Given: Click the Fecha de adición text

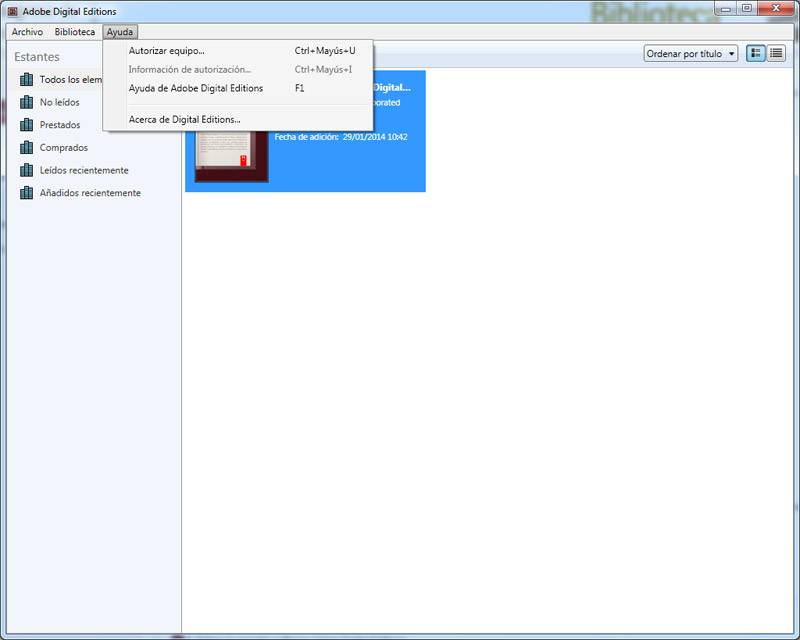Looking at the screenshot, I should (x=341, y=137).
